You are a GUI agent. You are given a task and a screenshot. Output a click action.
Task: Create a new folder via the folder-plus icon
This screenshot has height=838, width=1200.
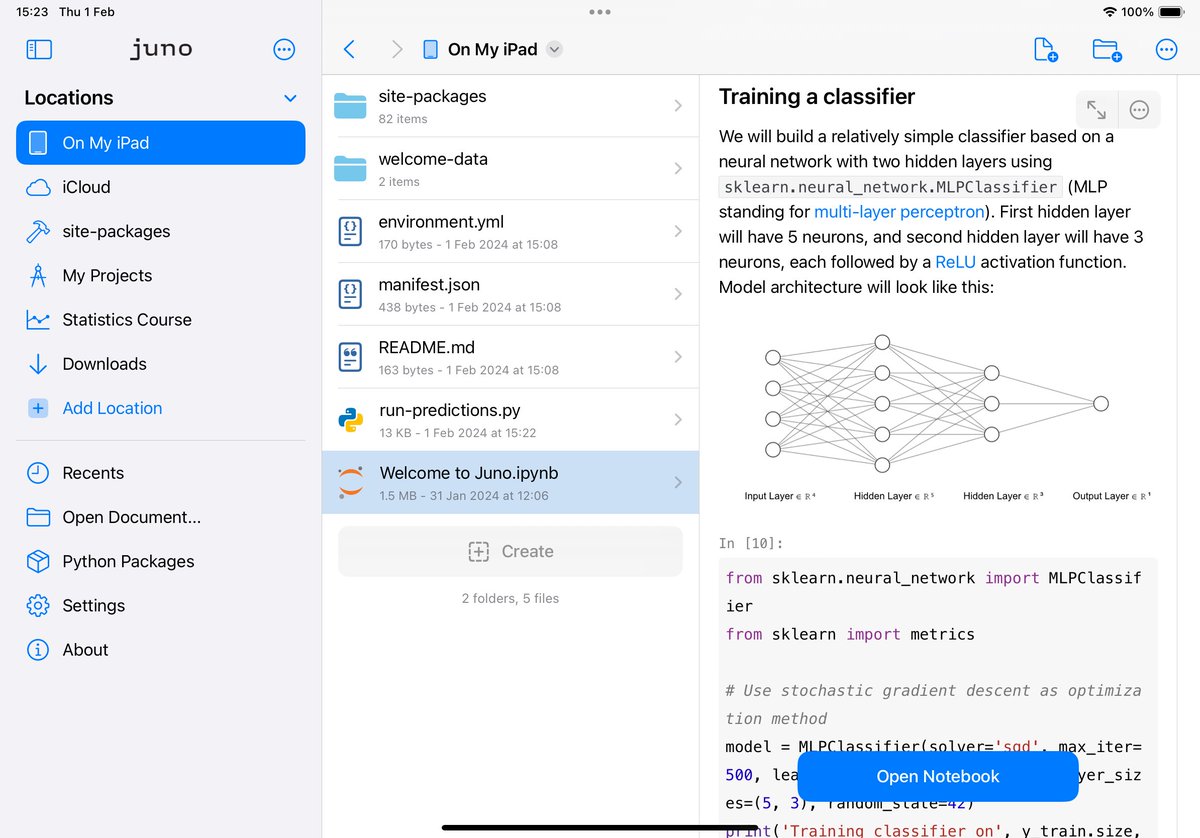coord(1106,49)
